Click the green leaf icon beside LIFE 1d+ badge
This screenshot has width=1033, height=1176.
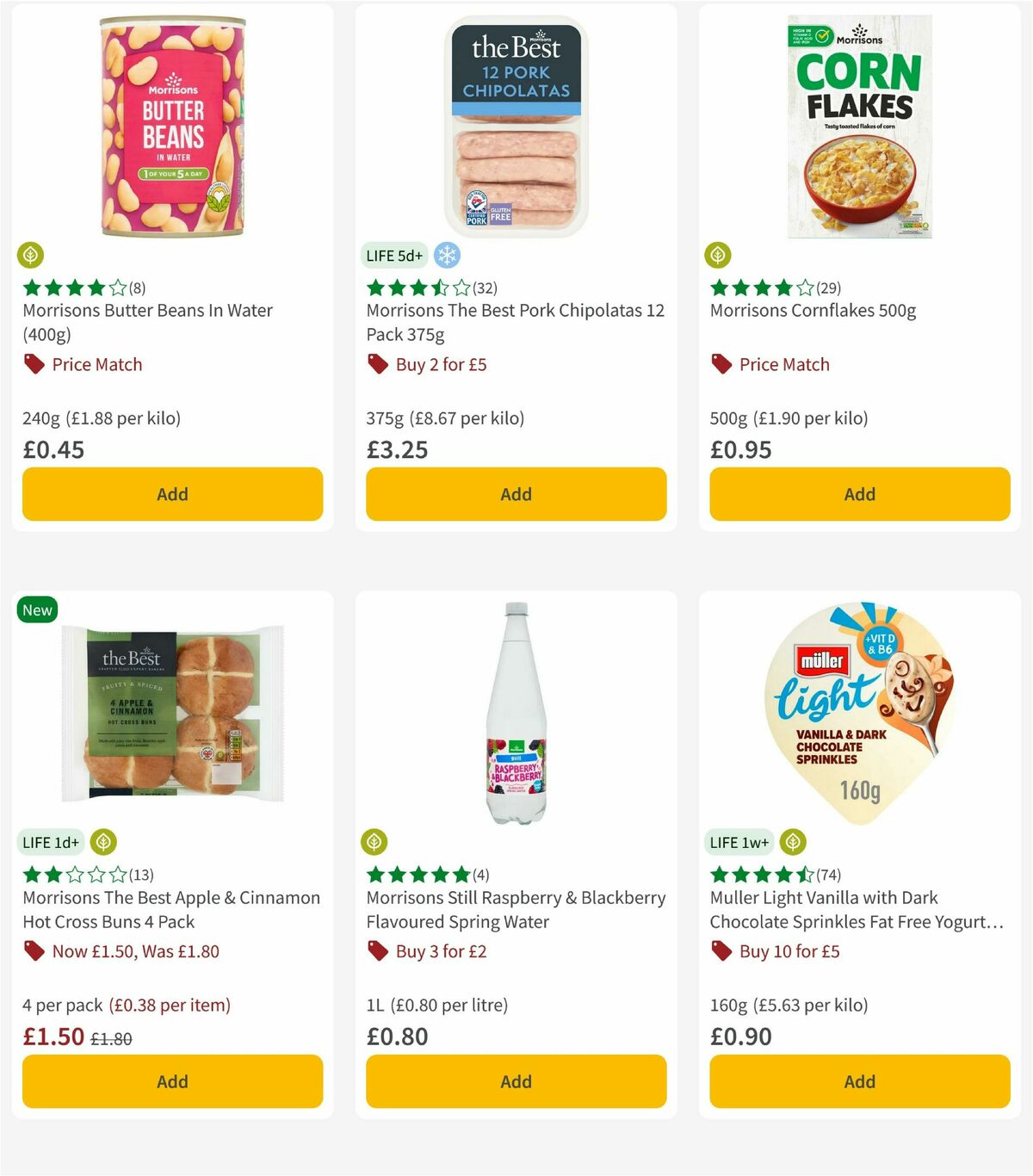[104, 842]
